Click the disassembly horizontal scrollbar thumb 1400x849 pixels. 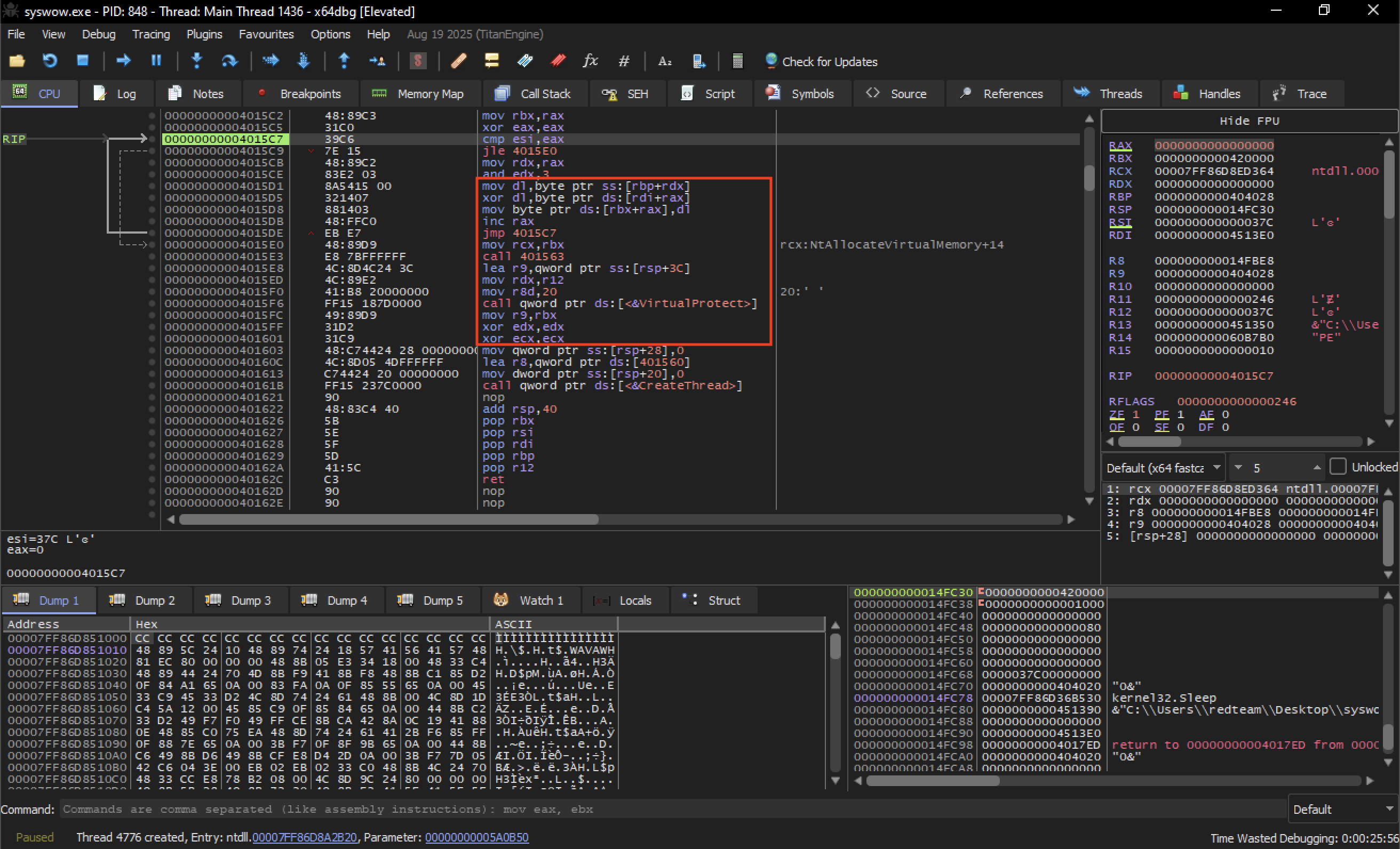[388, 519]
